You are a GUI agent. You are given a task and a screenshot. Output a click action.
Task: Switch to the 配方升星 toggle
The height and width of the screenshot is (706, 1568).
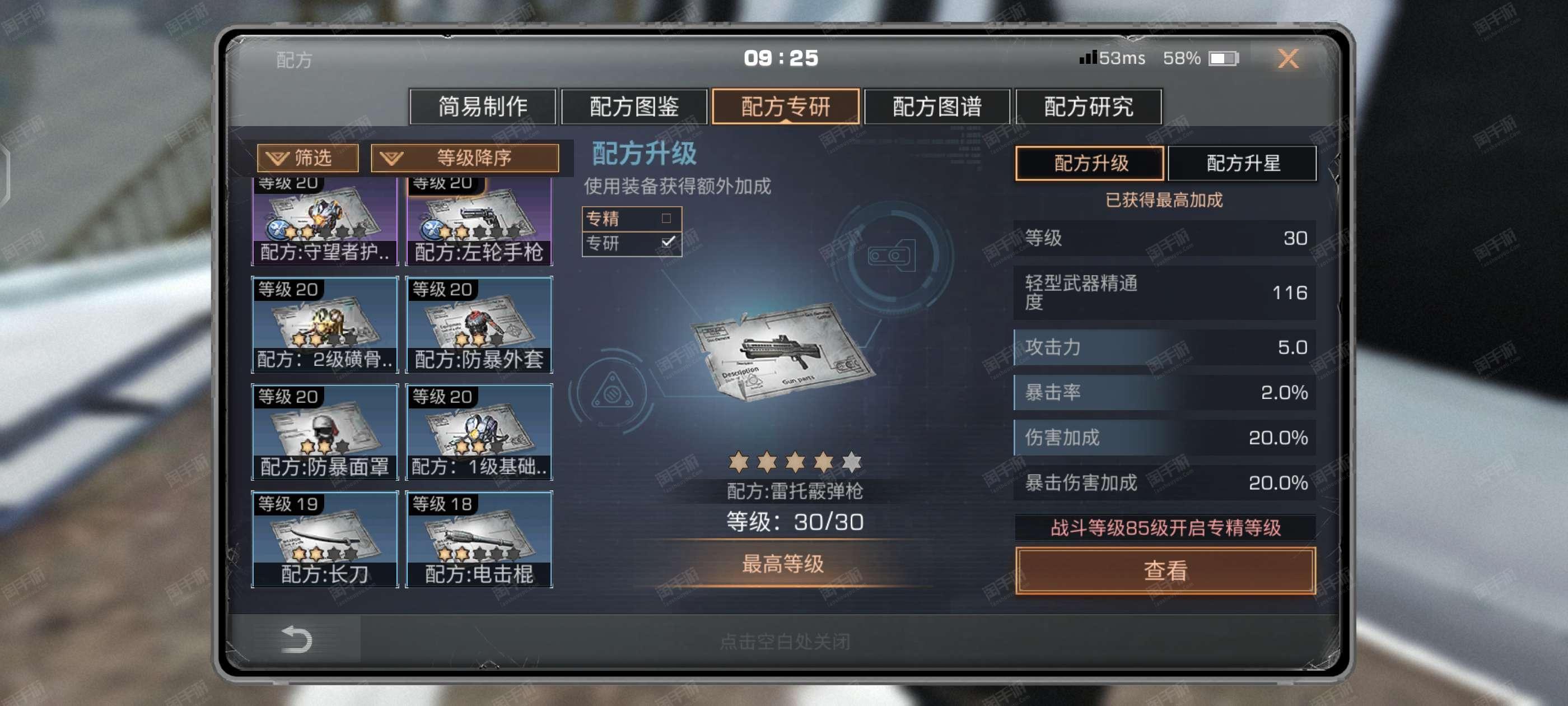click(x=1242, y=163)
